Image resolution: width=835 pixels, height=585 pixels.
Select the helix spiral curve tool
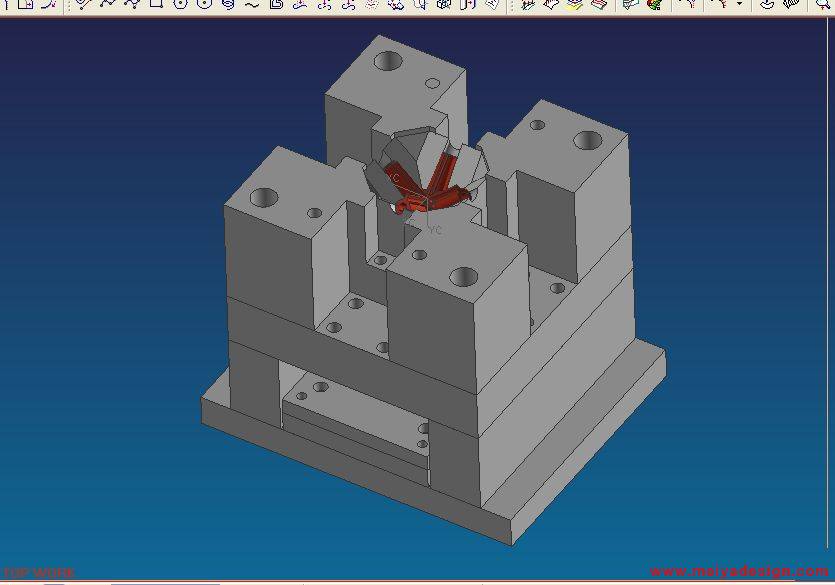[x=228, y=5]
